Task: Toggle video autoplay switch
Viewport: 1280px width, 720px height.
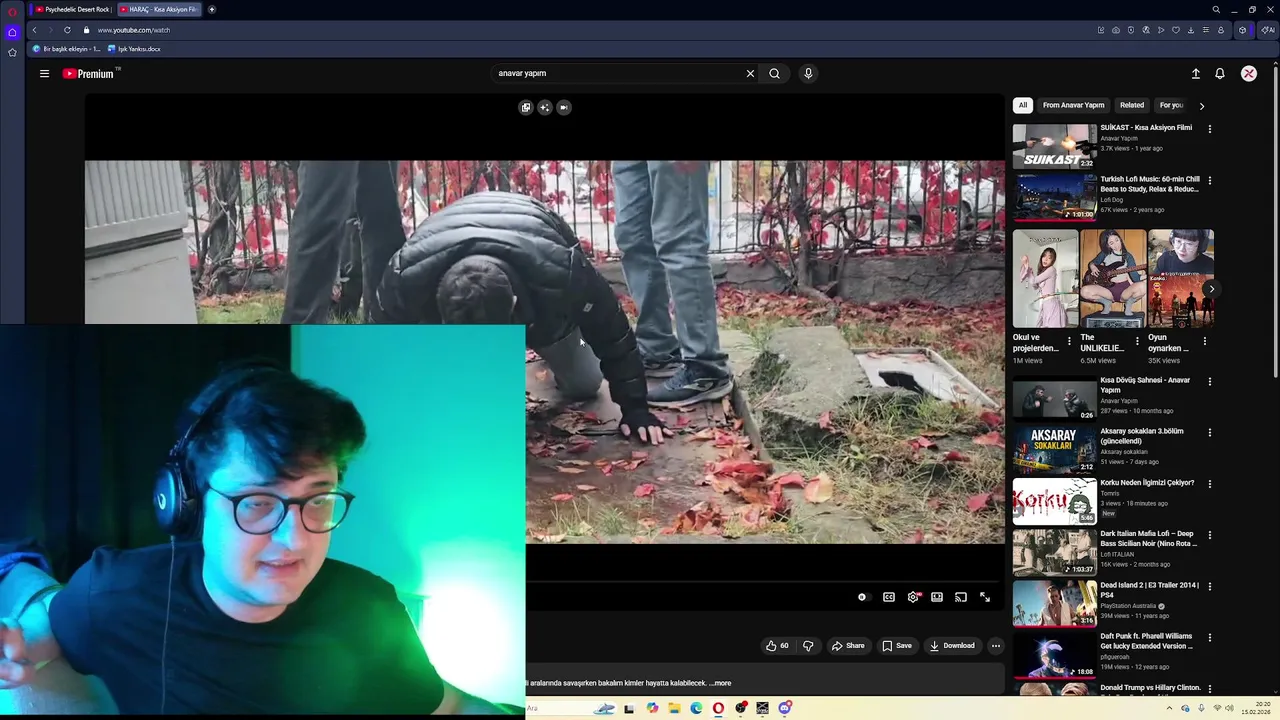Action: click(x=863, y=597)
